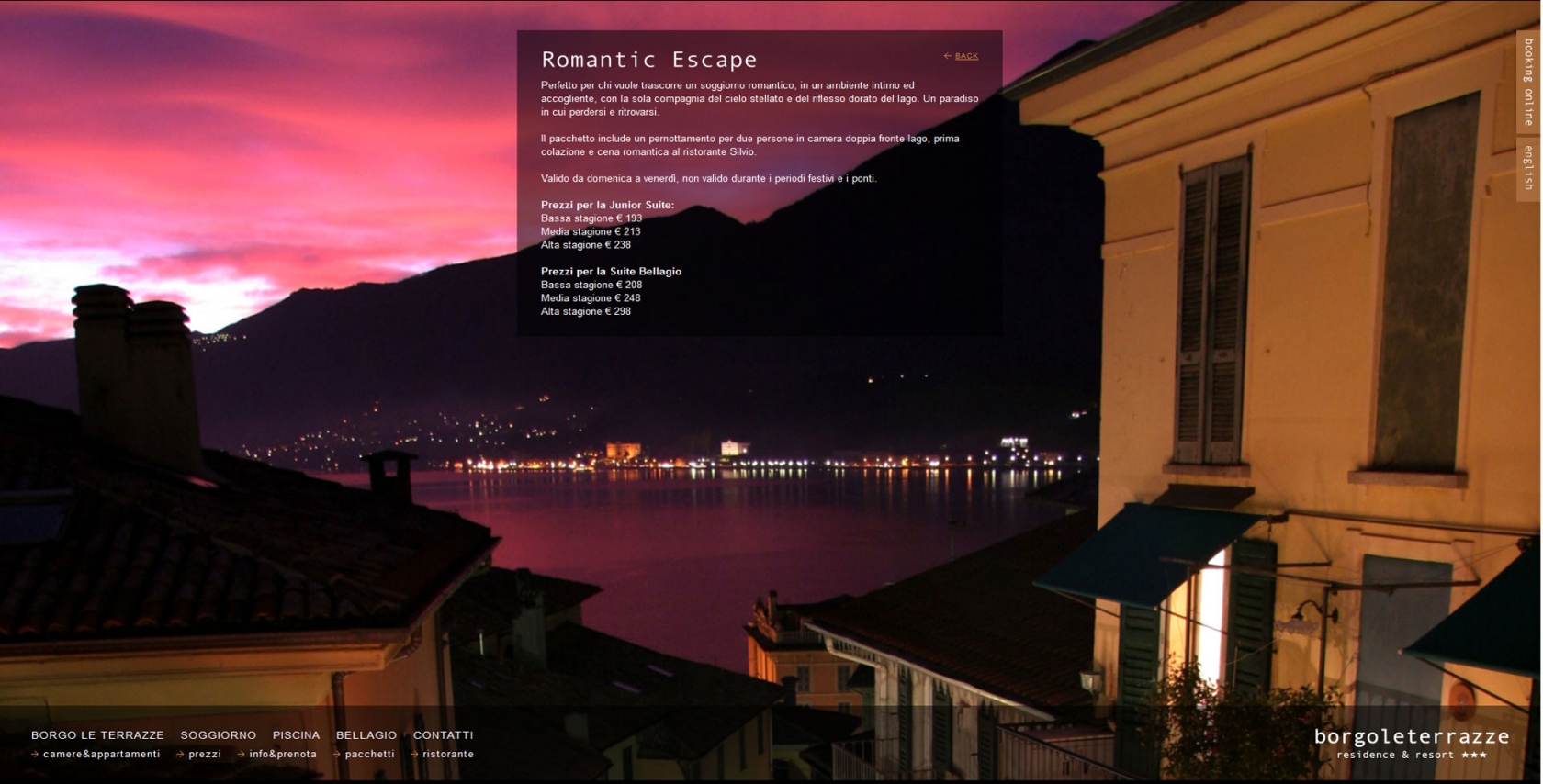Click the borgoleterrazze residence & resort logo
Image resolution: width=1543 pixels, height=784 pixels.
click(x=1411, y=743)
